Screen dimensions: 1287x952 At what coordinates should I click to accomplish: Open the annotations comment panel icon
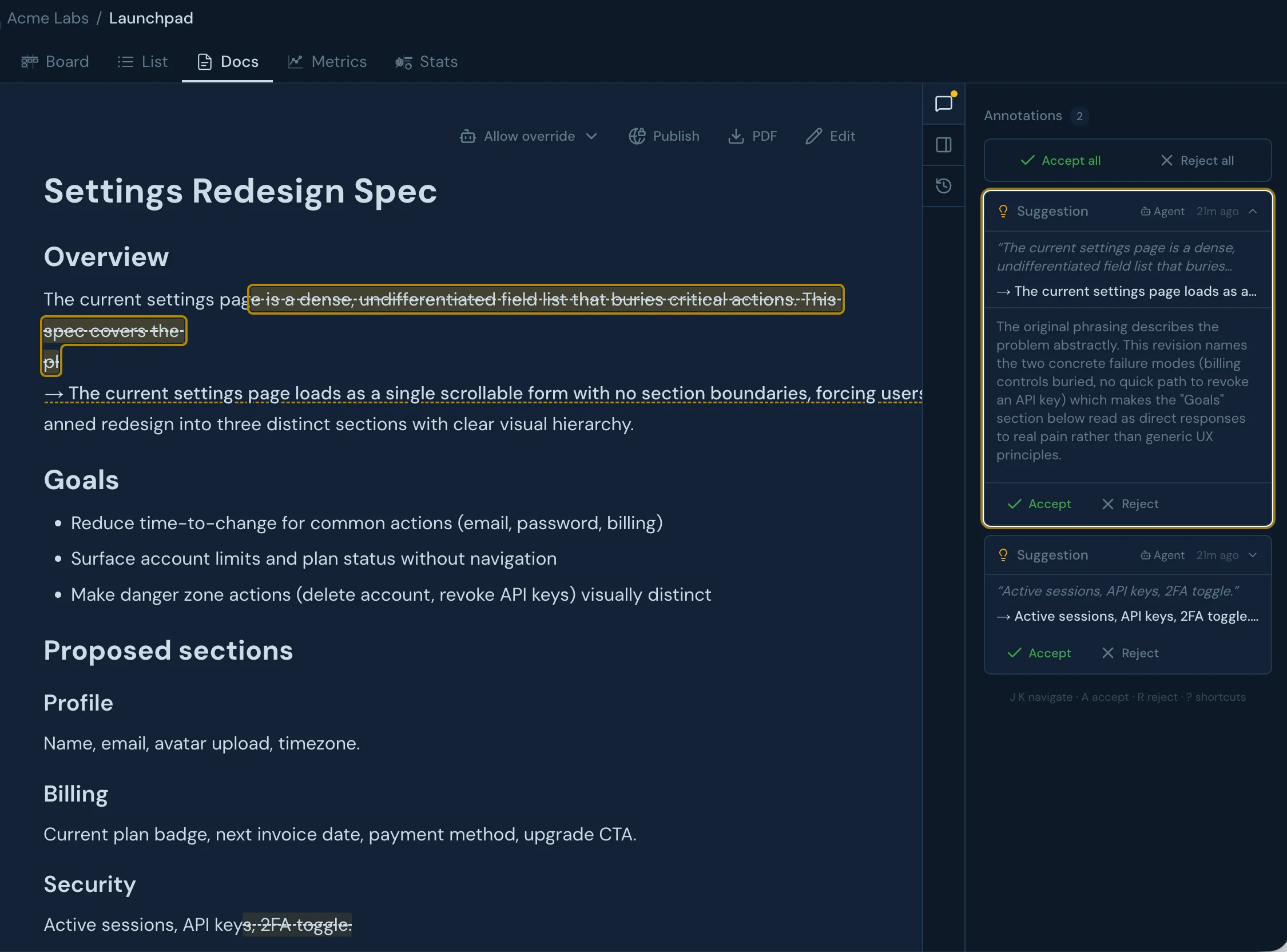[x=943, y=104]
